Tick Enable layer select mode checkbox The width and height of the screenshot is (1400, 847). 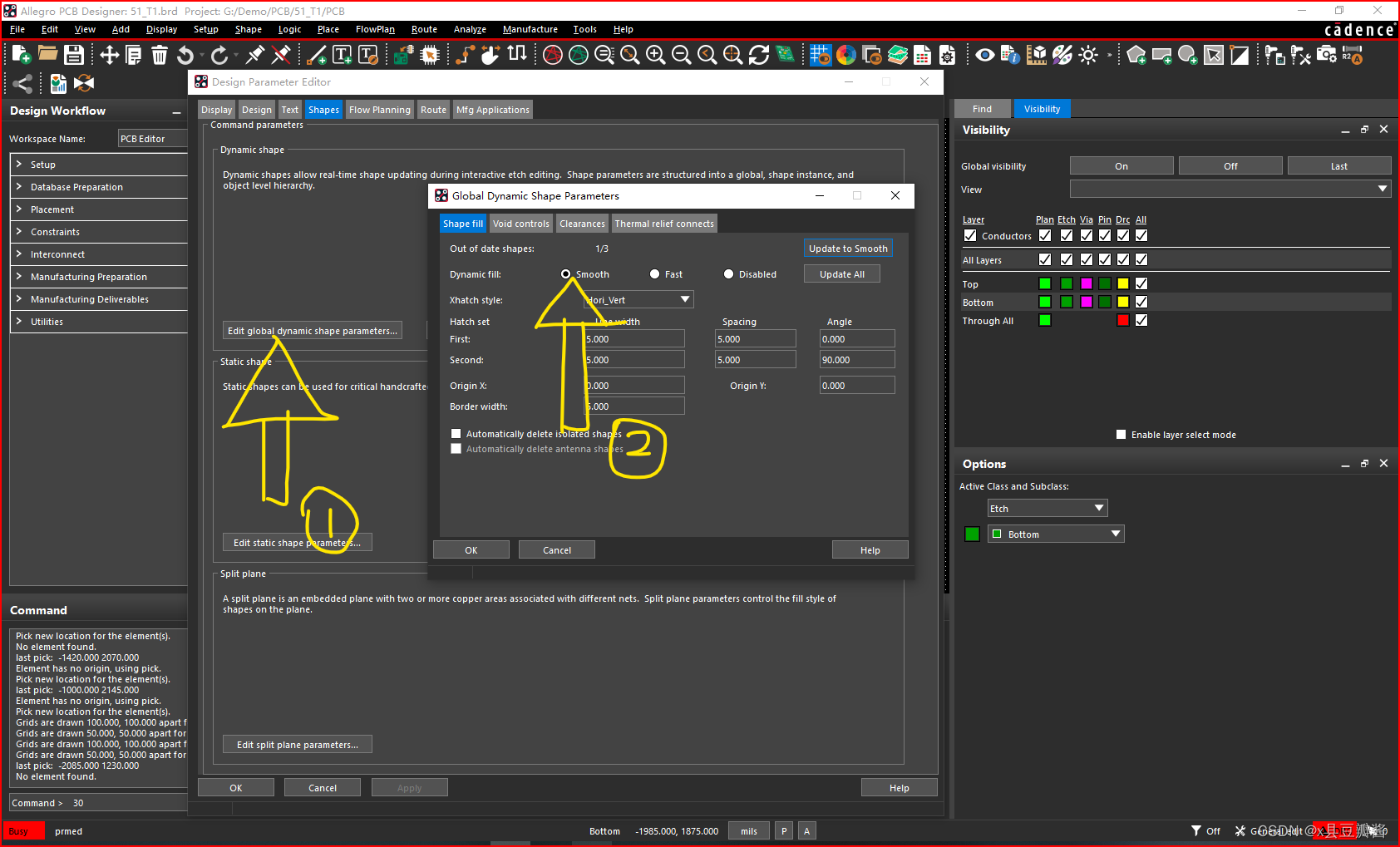[1121, 435]
